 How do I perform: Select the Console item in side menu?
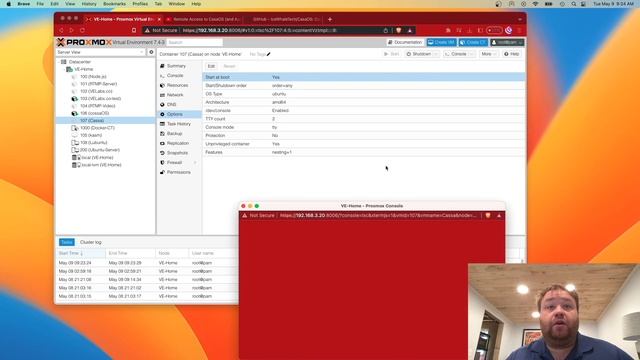[175, 76]
